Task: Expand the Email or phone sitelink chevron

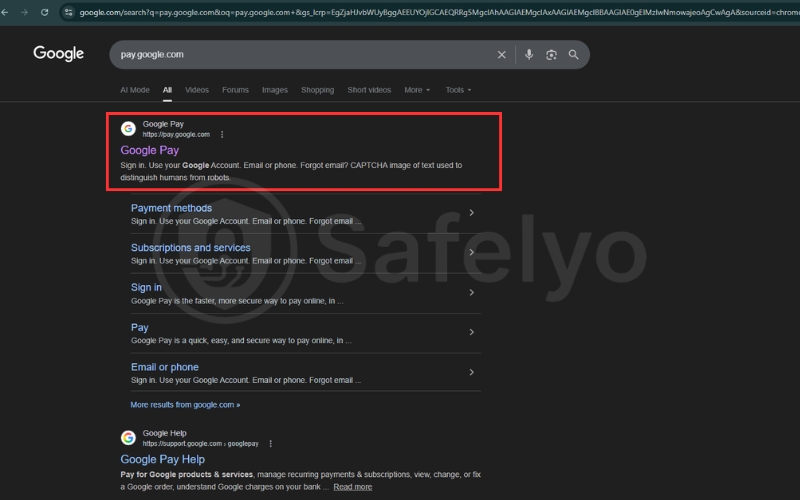Action: click(471, 372)
